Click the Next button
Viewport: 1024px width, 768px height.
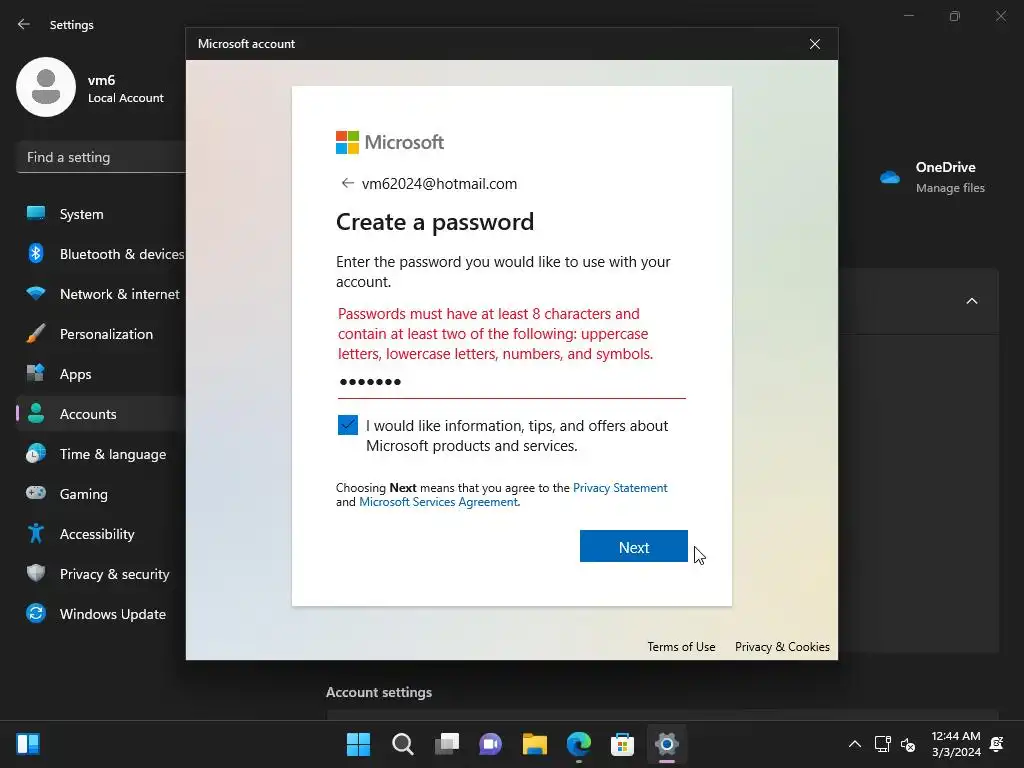[633, 546]
